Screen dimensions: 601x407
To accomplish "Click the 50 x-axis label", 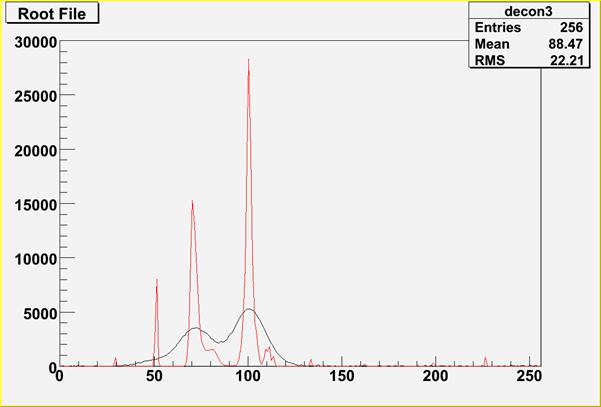I will 154,376.
